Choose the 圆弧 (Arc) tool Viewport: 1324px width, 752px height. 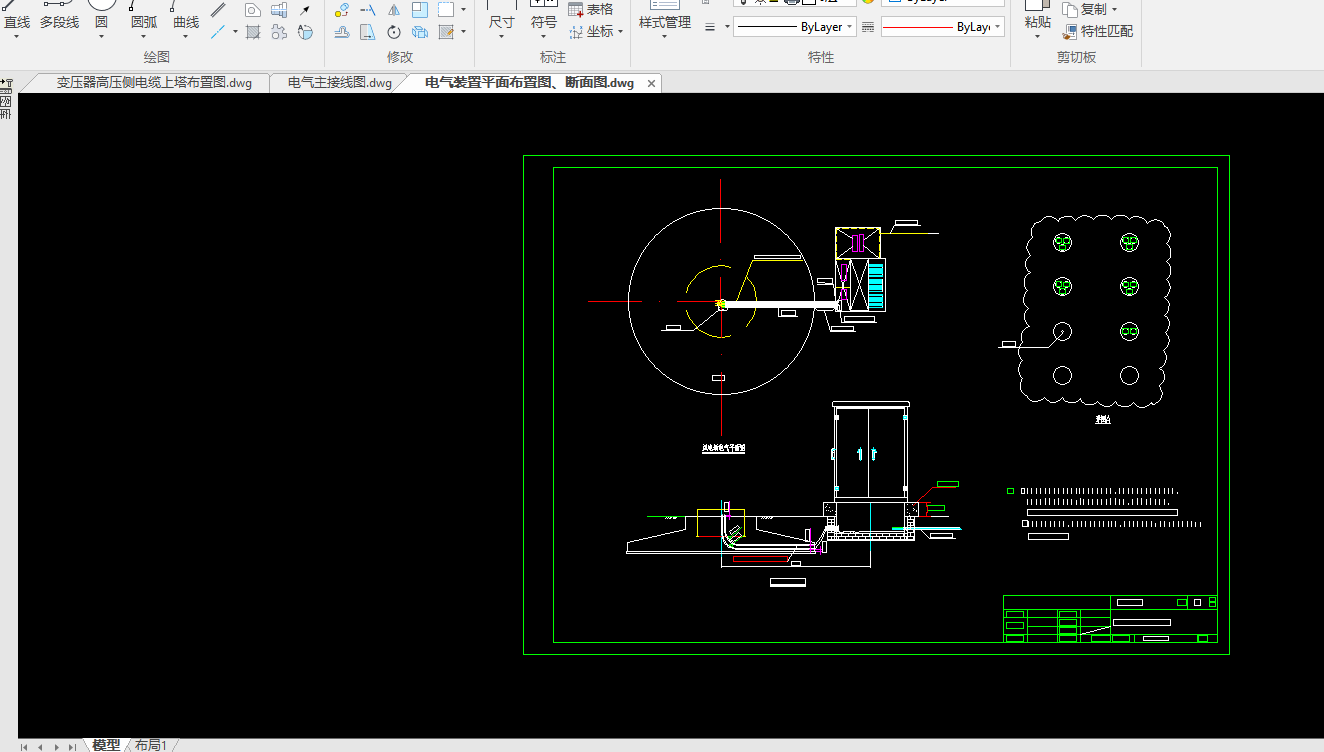(x=144, y=22)
